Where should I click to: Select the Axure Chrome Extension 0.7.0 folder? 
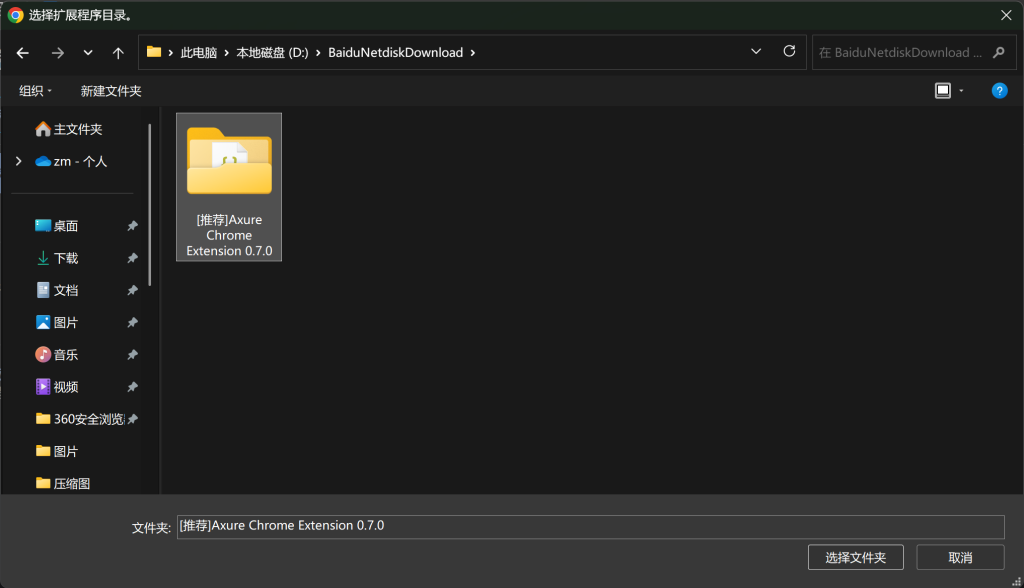[229, 186]
